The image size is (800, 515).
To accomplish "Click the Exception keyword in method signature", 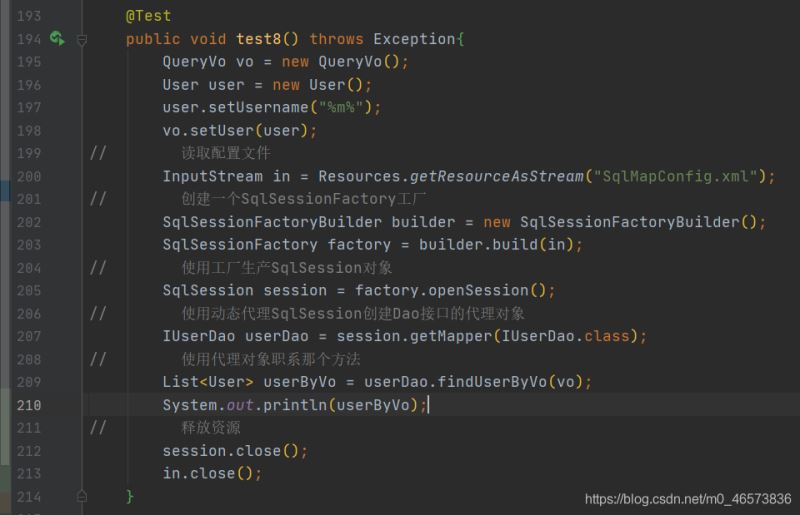I will [414, 39].
